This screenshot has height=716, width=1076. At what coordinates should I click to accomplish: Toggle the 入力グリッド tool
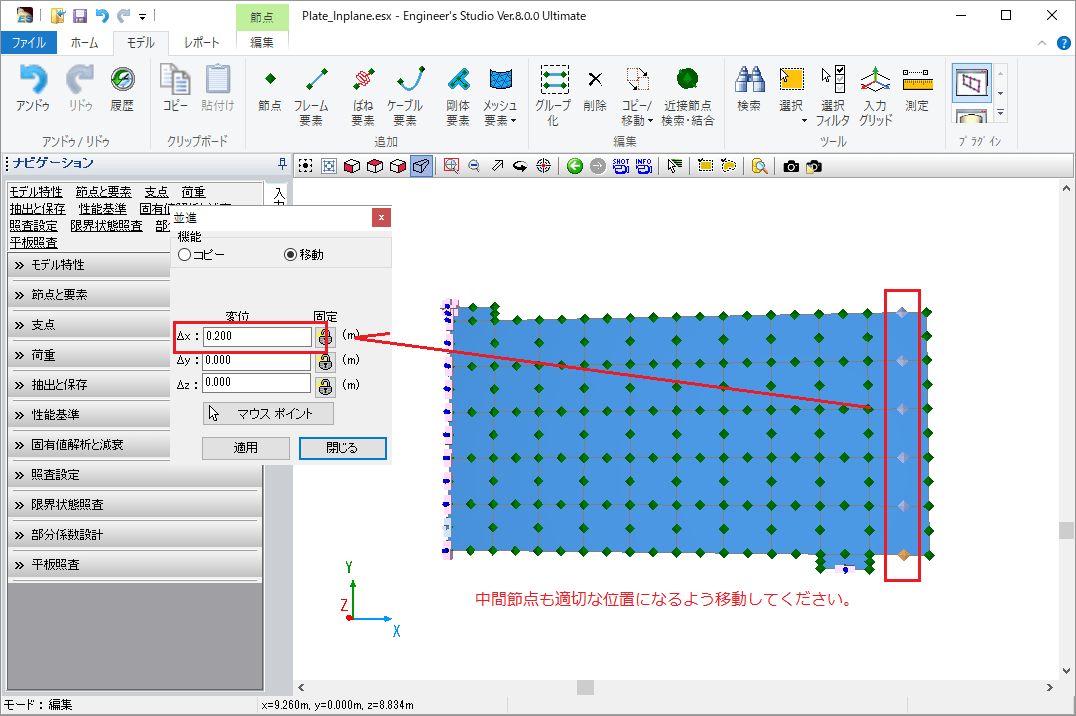click(876, 96)
